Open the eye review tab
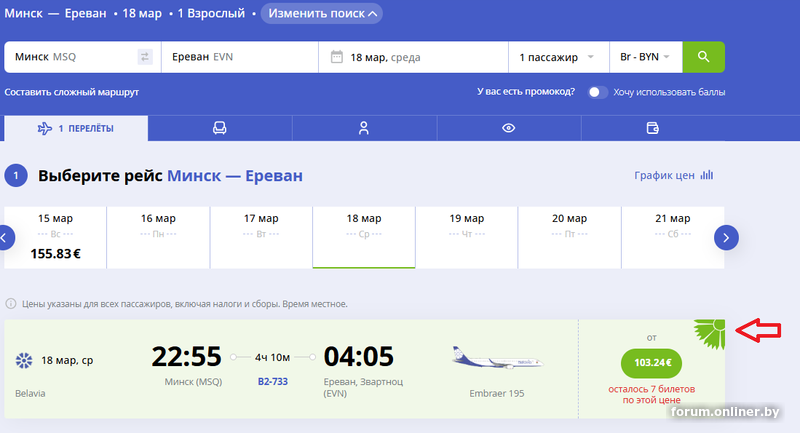 coord(509,128)
